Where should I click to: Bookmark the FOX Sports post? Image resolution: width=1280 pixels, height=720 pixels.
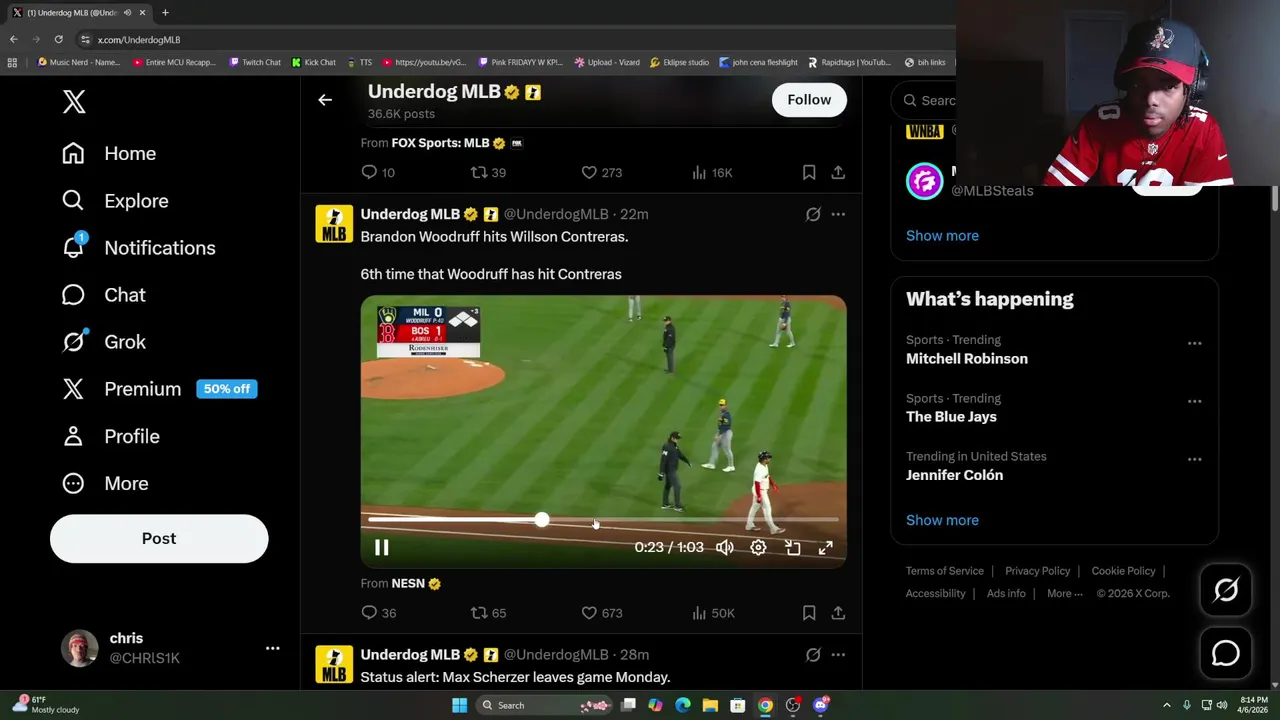809,173
